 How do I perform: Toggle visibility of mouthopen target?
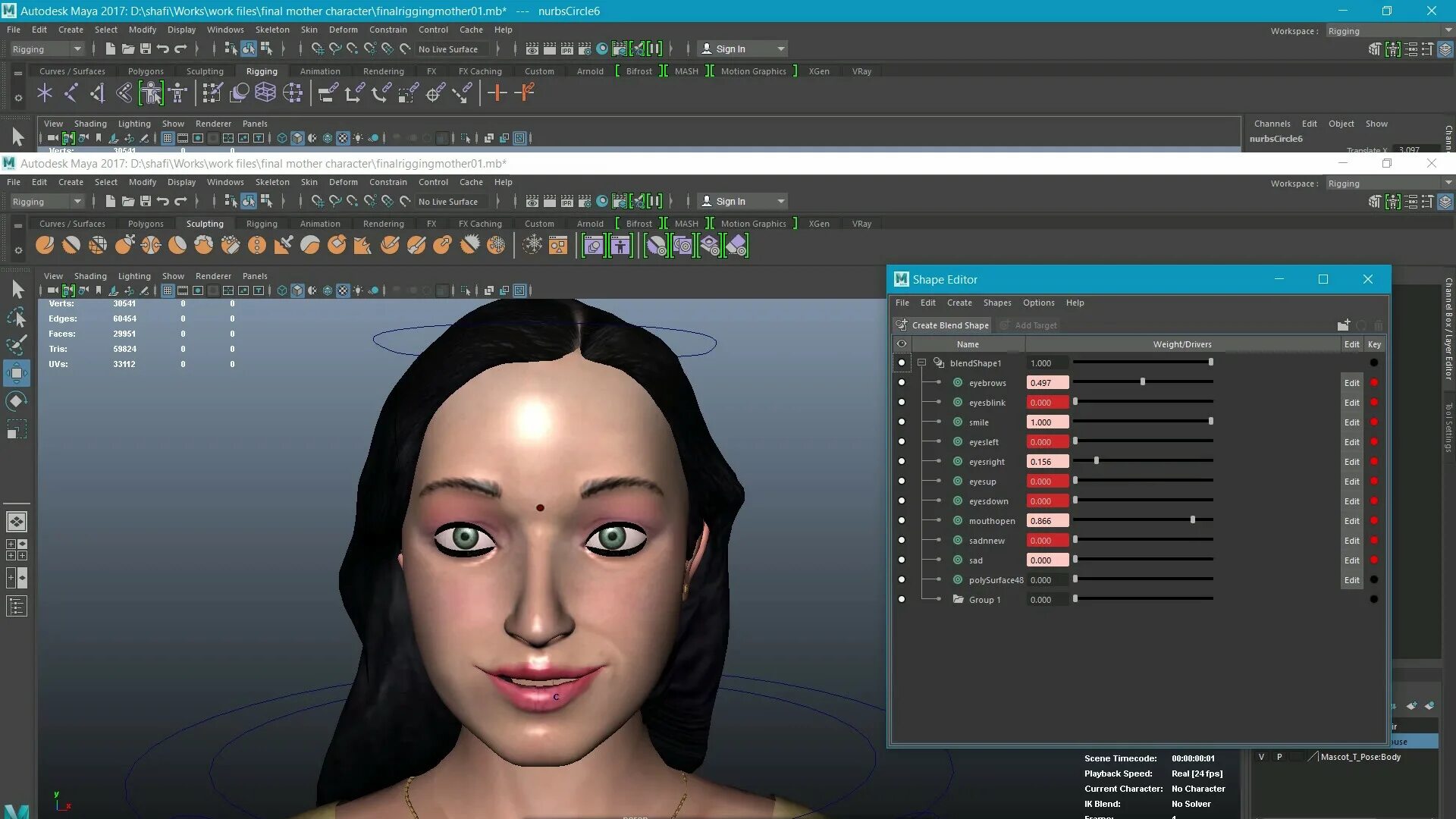(901, 521)
